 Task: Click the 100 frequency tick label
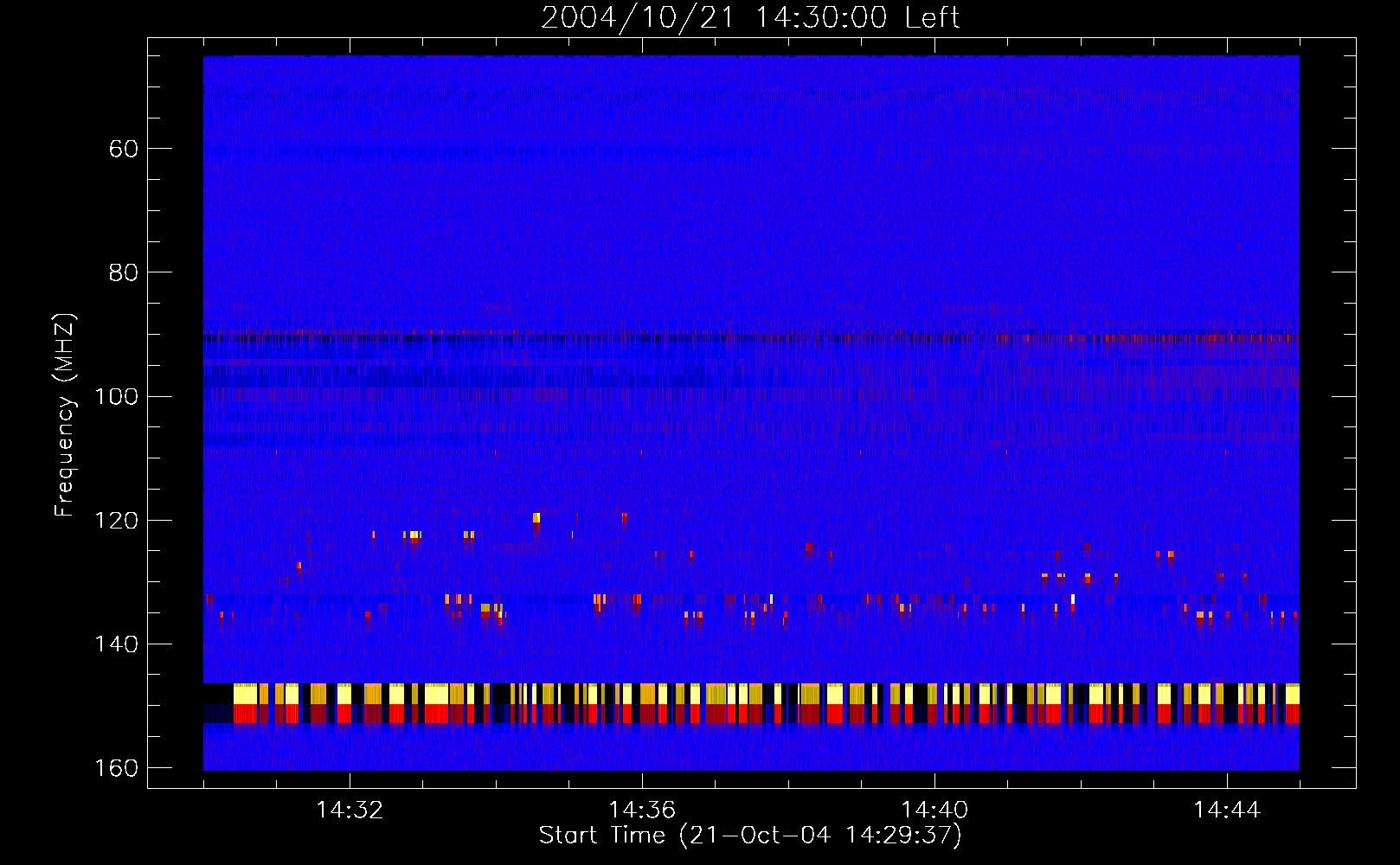pos(116,396)
